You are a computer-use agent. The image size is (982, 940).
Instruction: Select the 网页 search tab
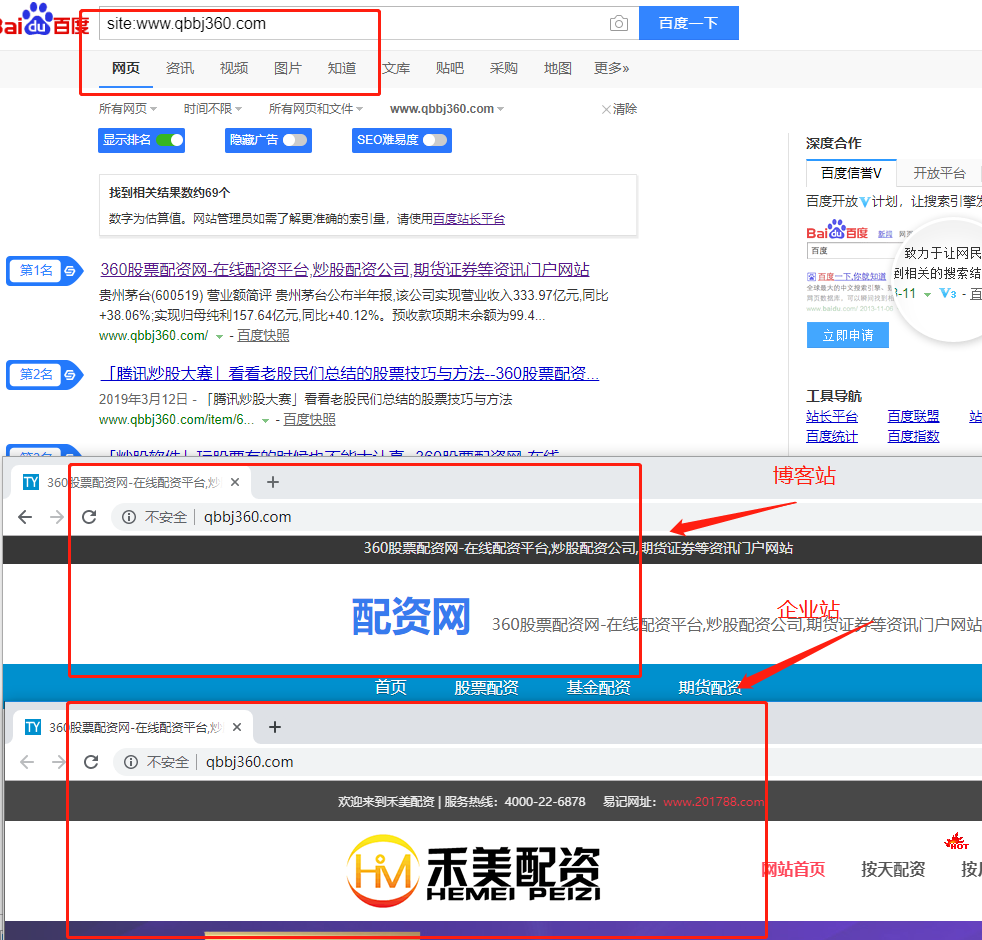(126, 68)
